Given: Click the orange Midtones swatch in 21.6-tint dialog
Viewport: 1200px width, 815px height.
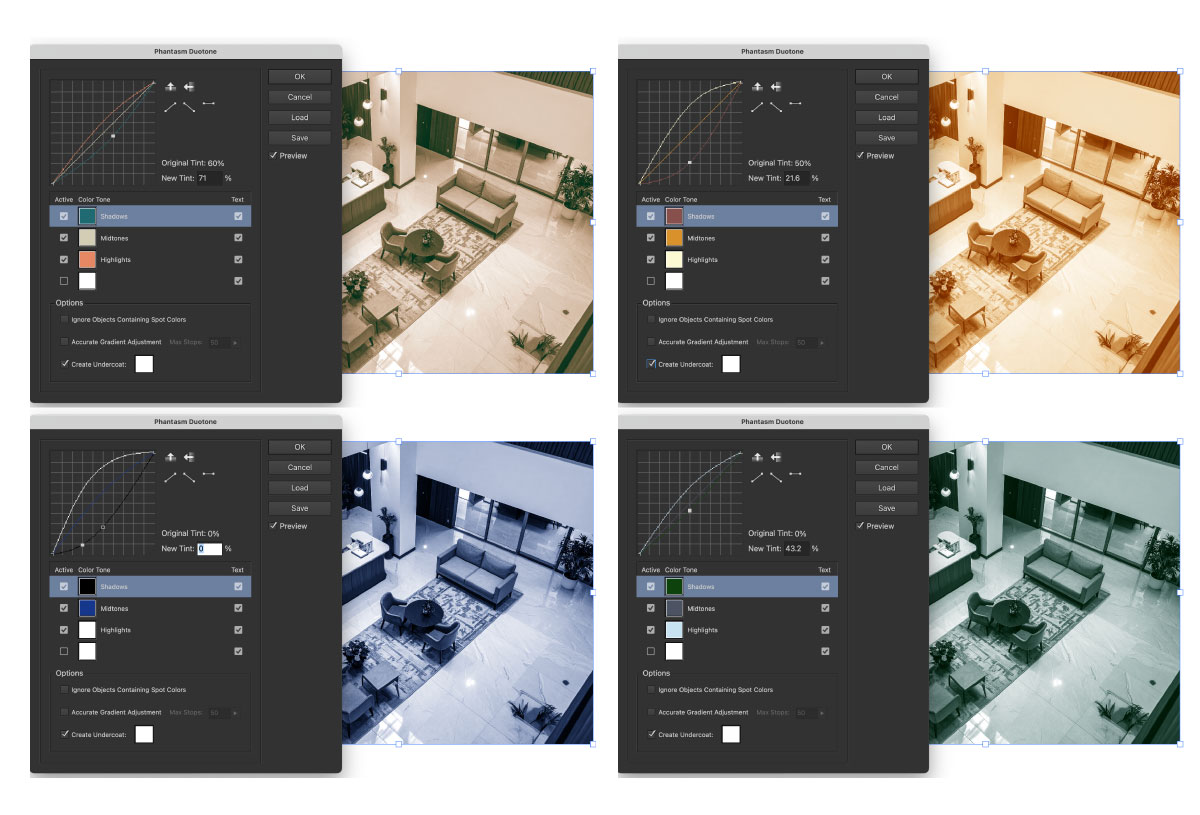Looking at the screenshot, I should (x=674, y=238).
